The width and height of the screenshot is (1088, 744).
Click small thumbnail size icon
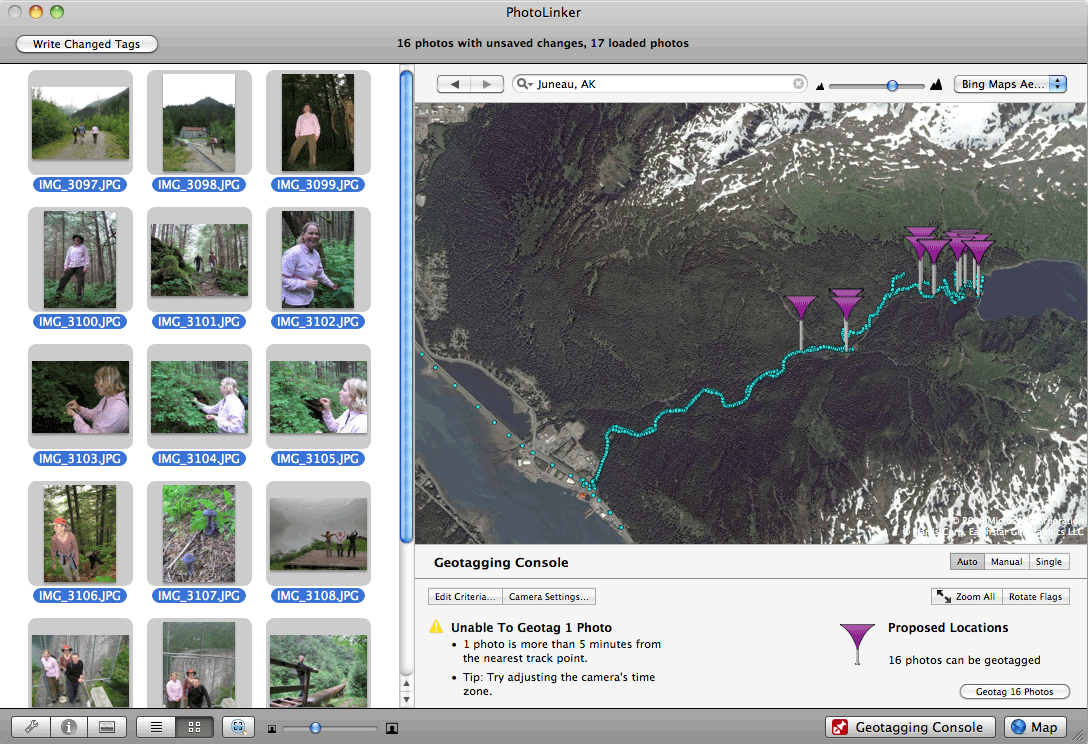pos(272,729)
